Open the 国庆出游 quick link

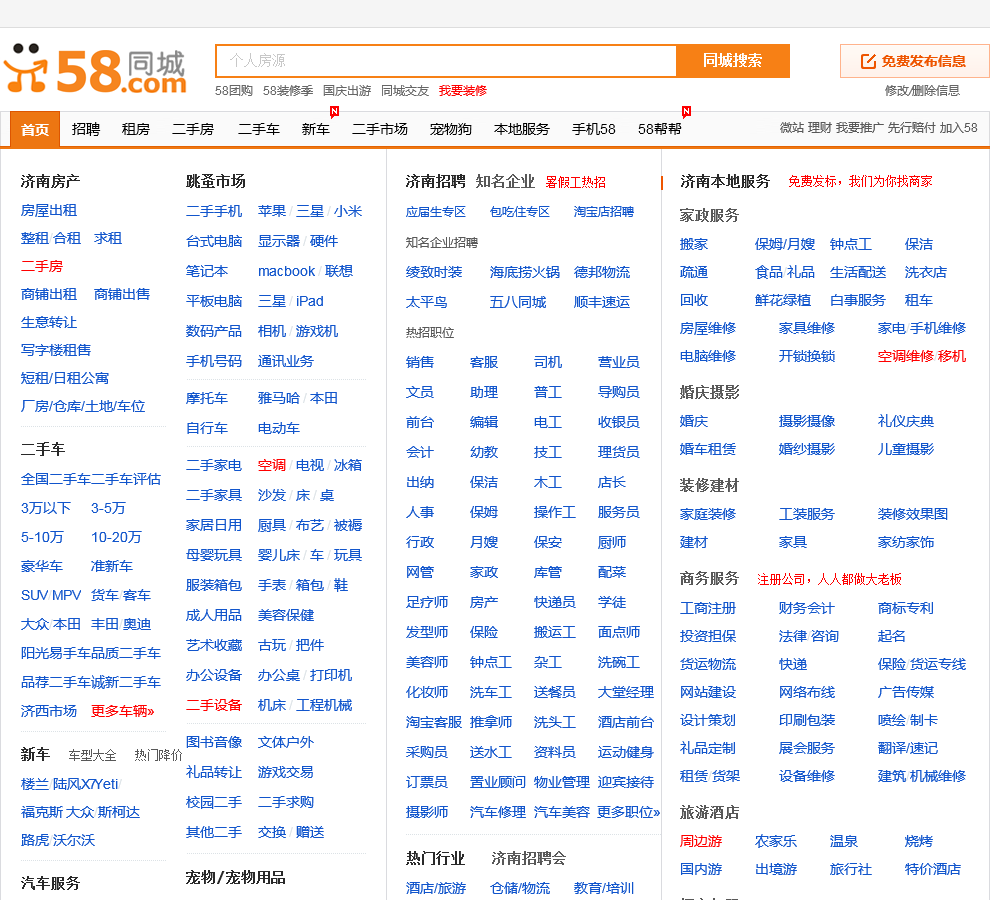coord(347,91)
